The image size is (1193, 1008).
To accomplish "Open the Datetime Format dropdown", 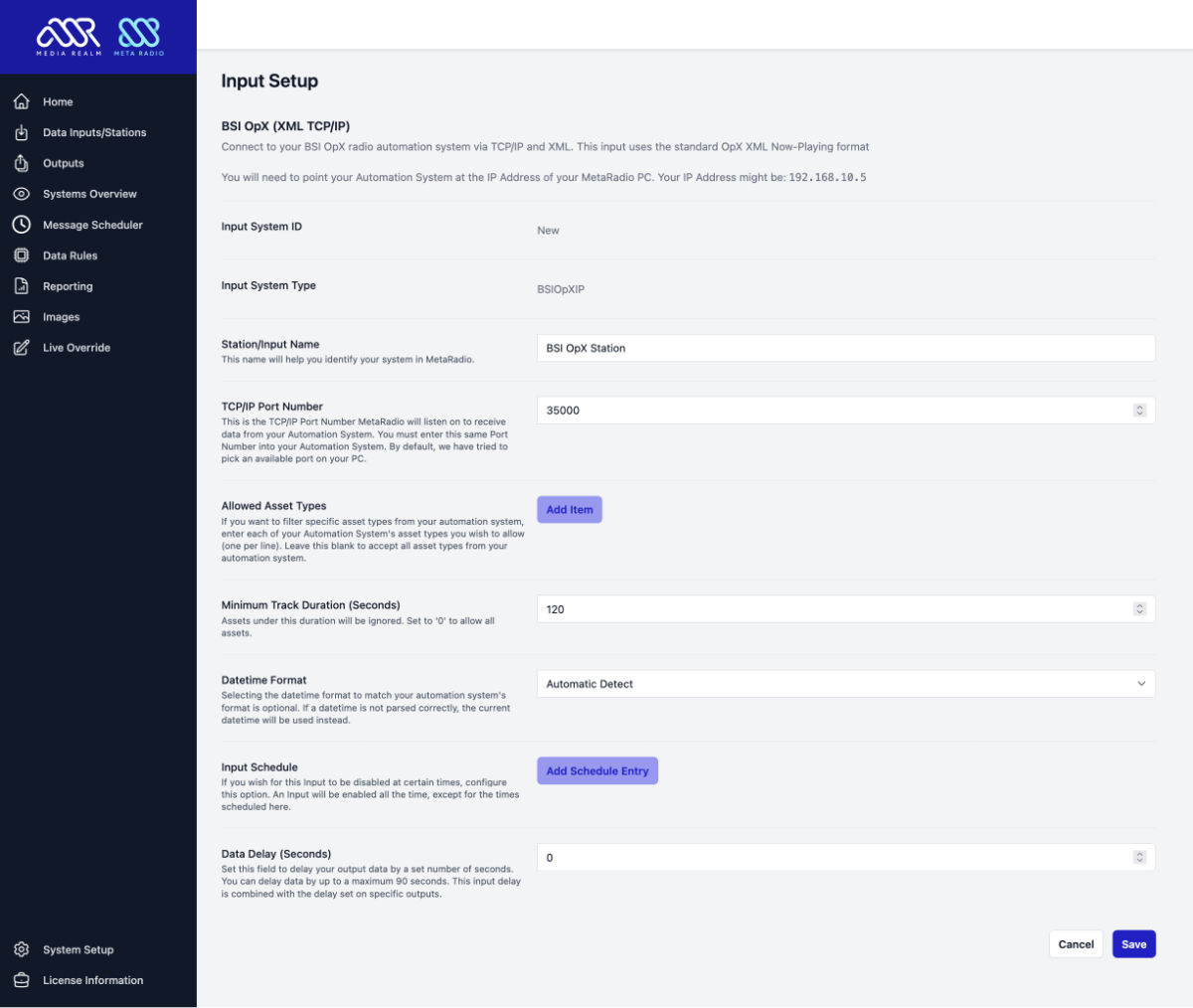I will (x=846, y=684).
